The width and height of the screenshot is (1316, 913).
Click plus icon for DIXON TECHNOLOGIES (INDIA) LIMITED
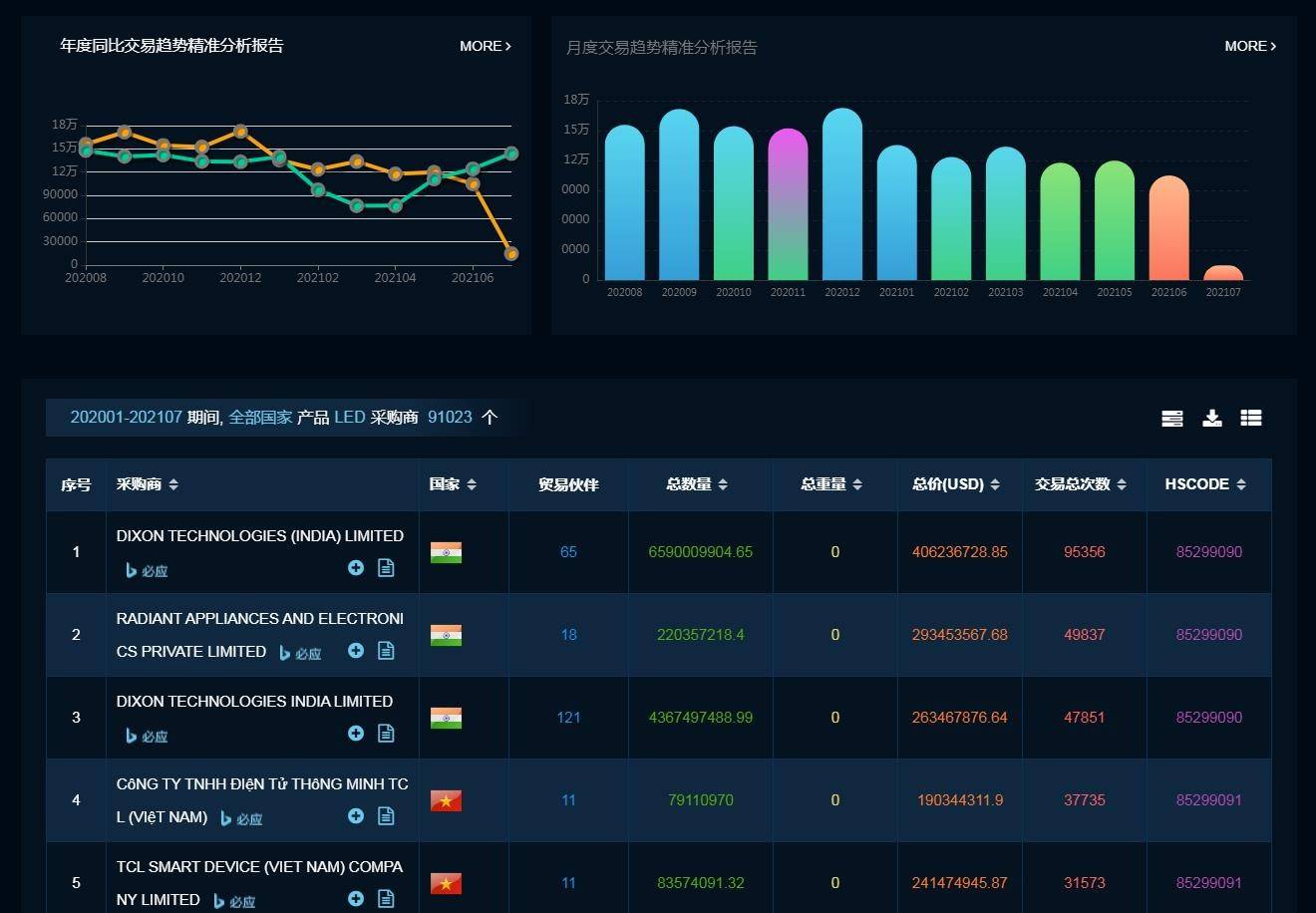356,567
